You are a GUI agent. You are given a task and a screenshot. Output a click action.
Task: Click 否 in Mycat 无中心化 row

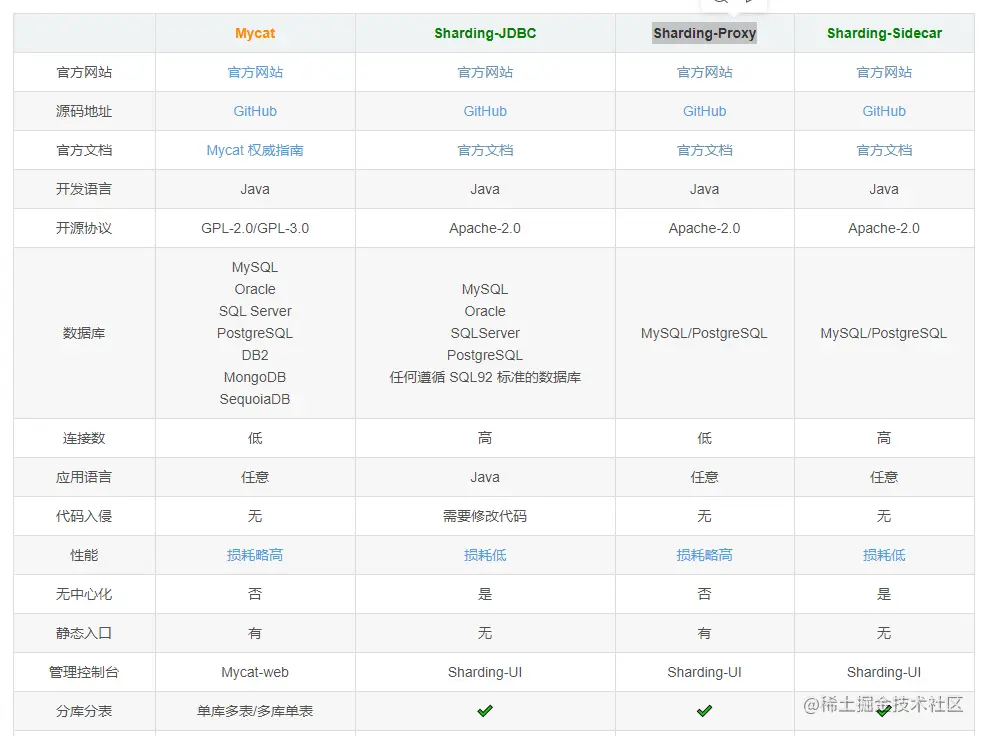point(255,594)
